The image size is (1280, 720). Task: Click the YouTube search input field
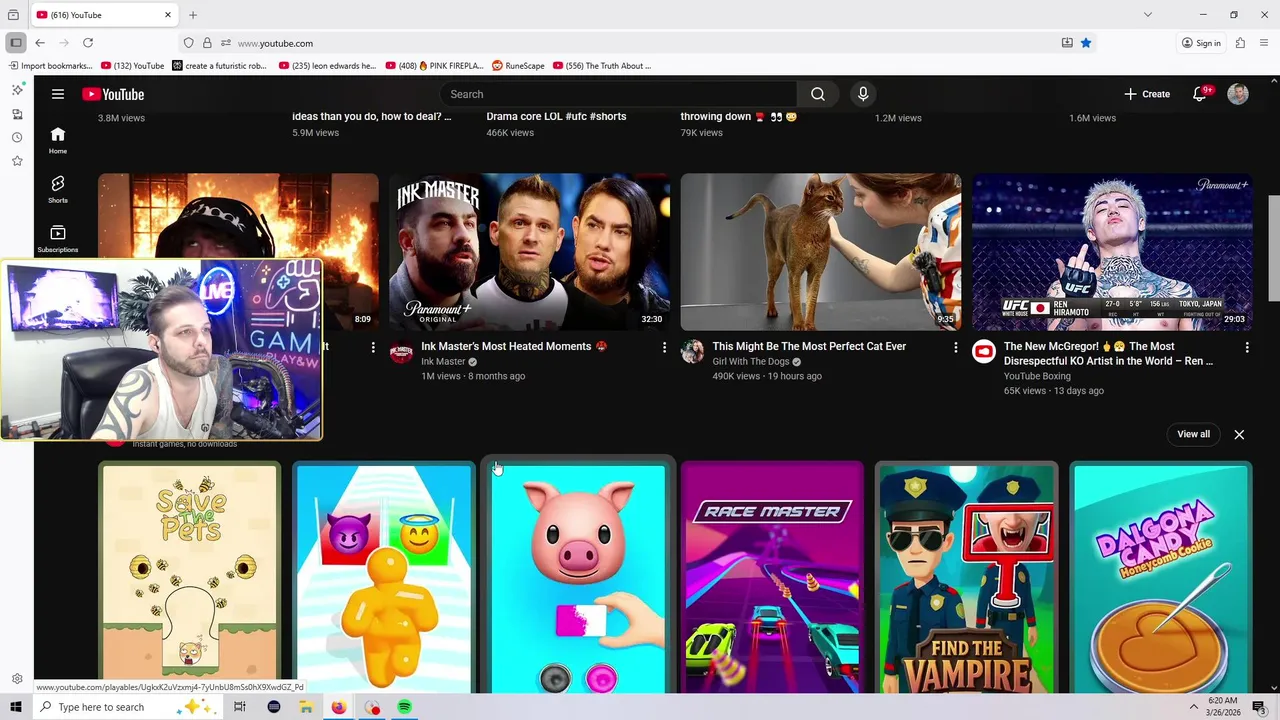[618, 94]
